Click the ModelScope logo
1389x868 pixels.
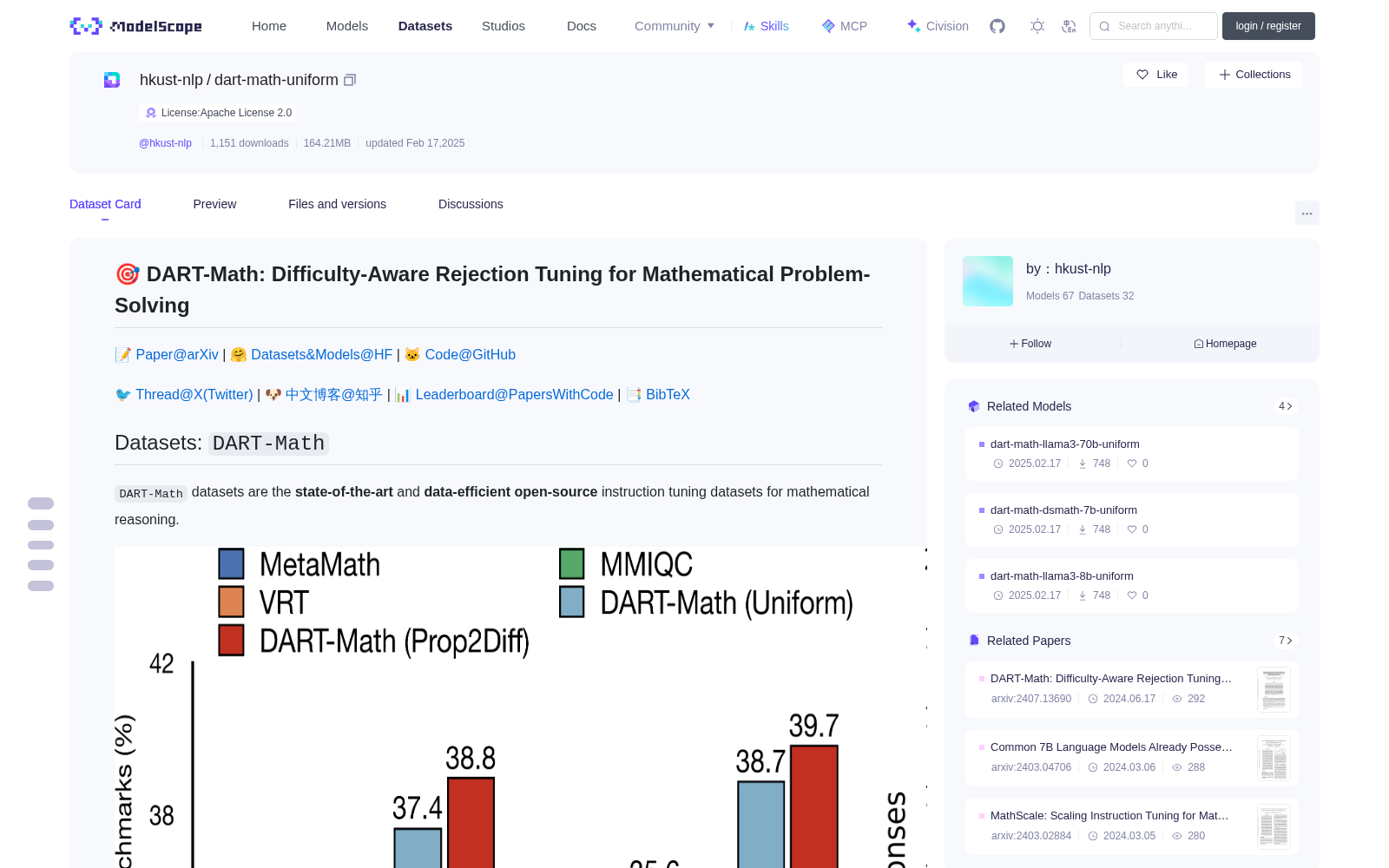coord(136,26)
